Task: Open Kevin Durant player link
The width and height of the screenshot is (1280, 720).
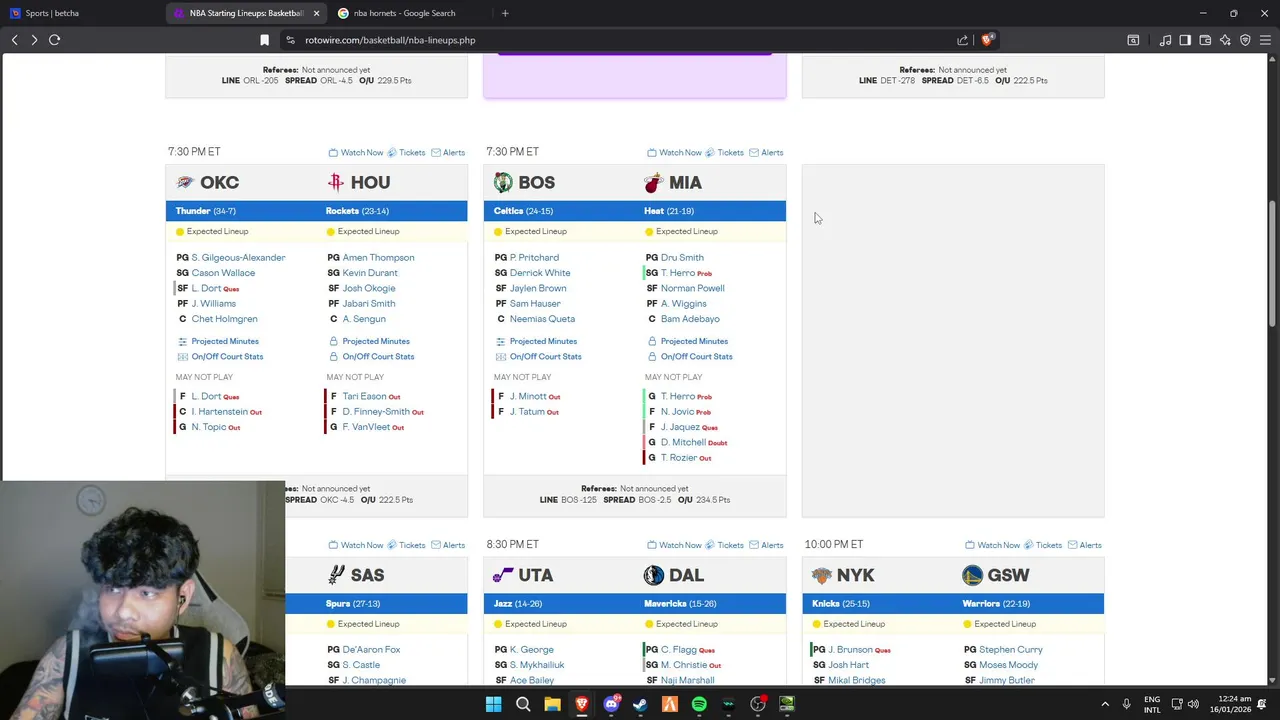Action: [x=370, y=273]
